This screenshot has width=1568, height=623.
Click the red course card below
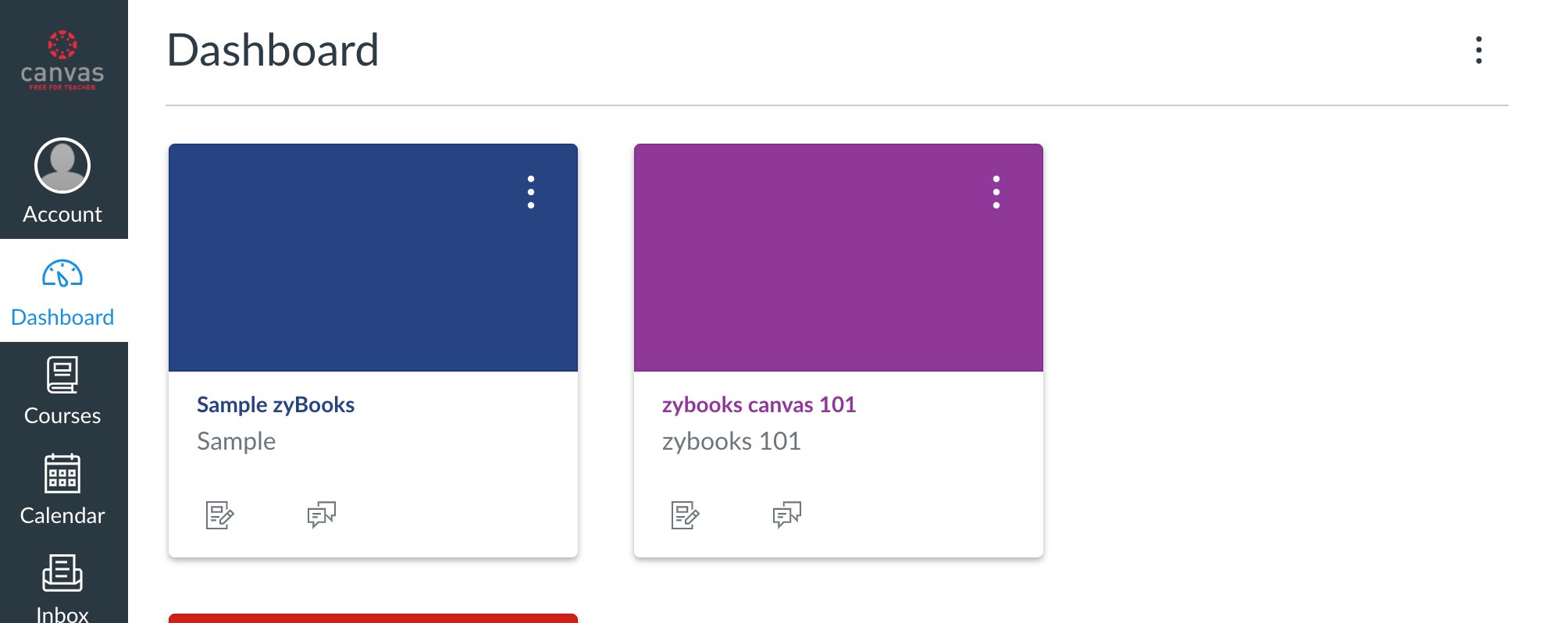[373, 618]
